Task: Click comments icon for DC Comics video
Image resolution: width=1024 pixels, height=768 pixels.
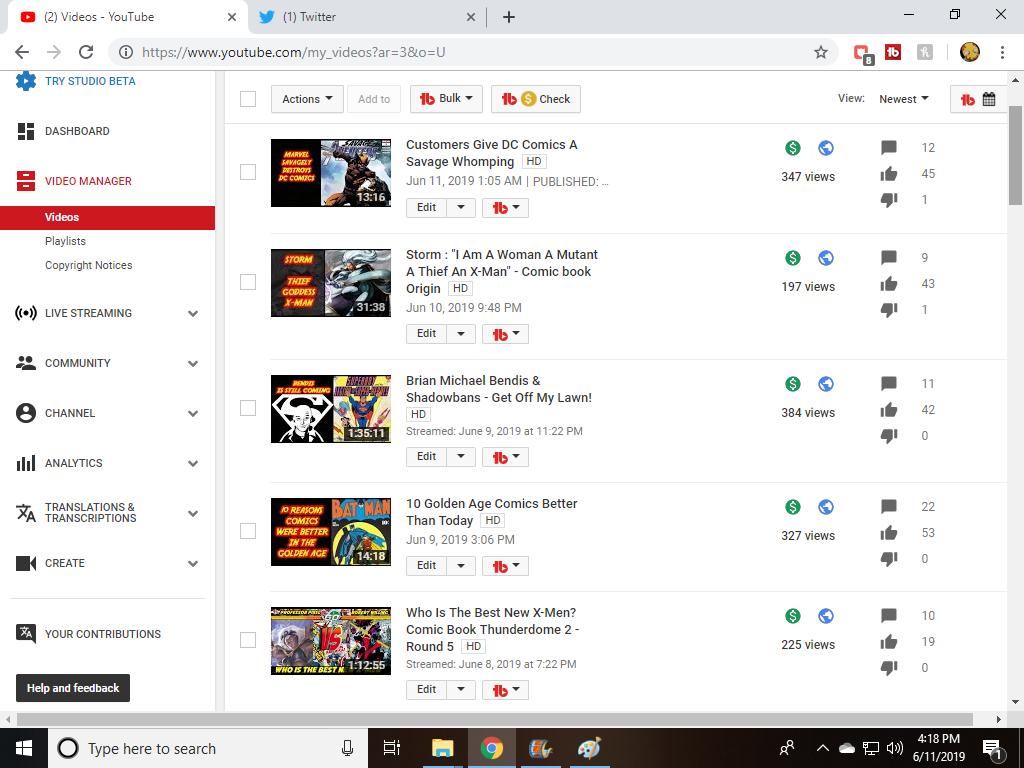Action: tap(889, 148)
